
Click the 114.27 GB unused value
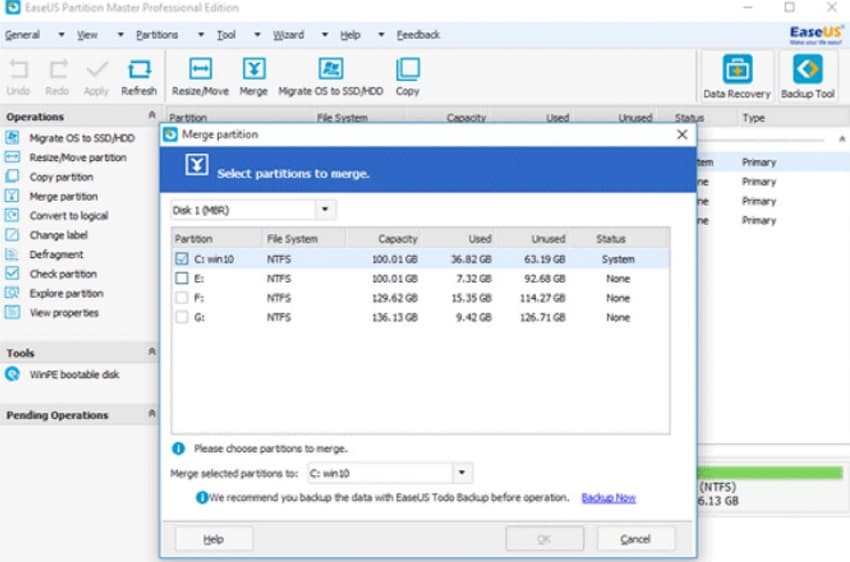[542, 298]
